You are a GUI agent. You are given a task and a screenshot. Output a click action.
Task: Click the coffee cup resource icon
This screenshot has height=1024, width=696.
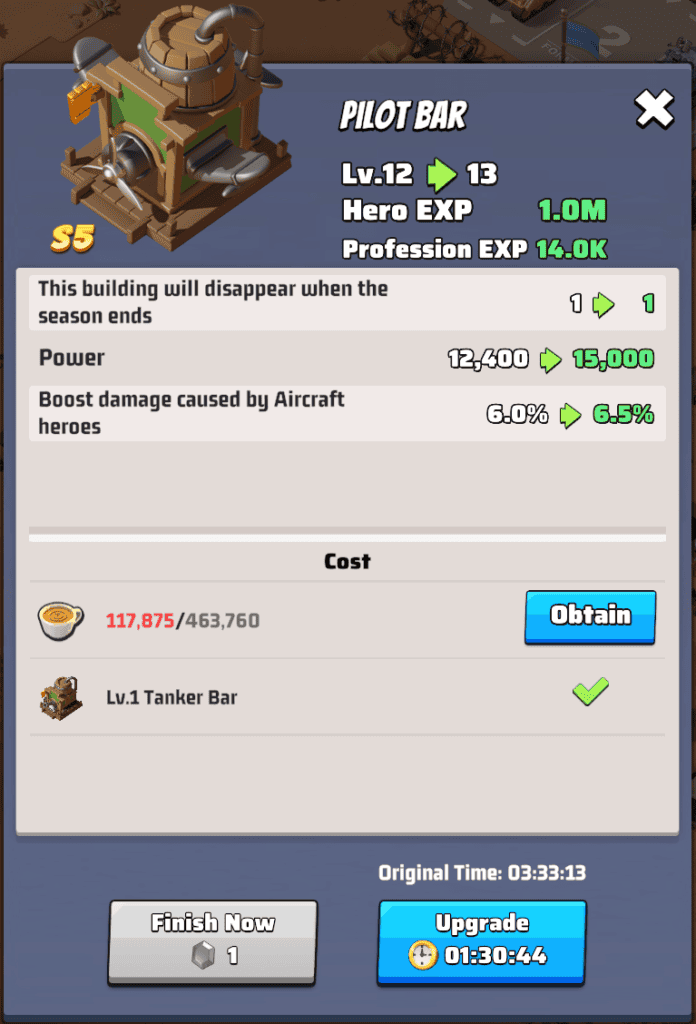point(60,620)
